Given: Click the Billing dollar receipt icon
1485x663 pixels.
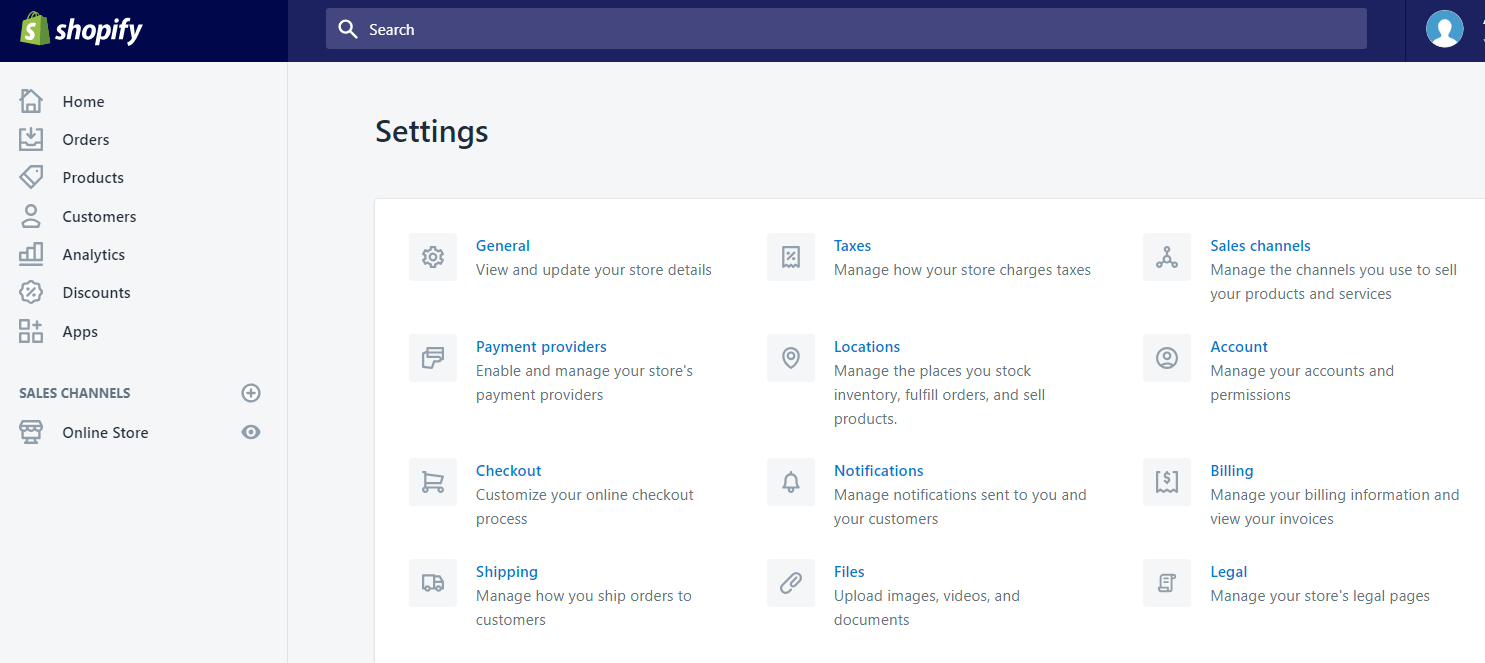Looking at the screenshot, I should tap(1167, 482).
